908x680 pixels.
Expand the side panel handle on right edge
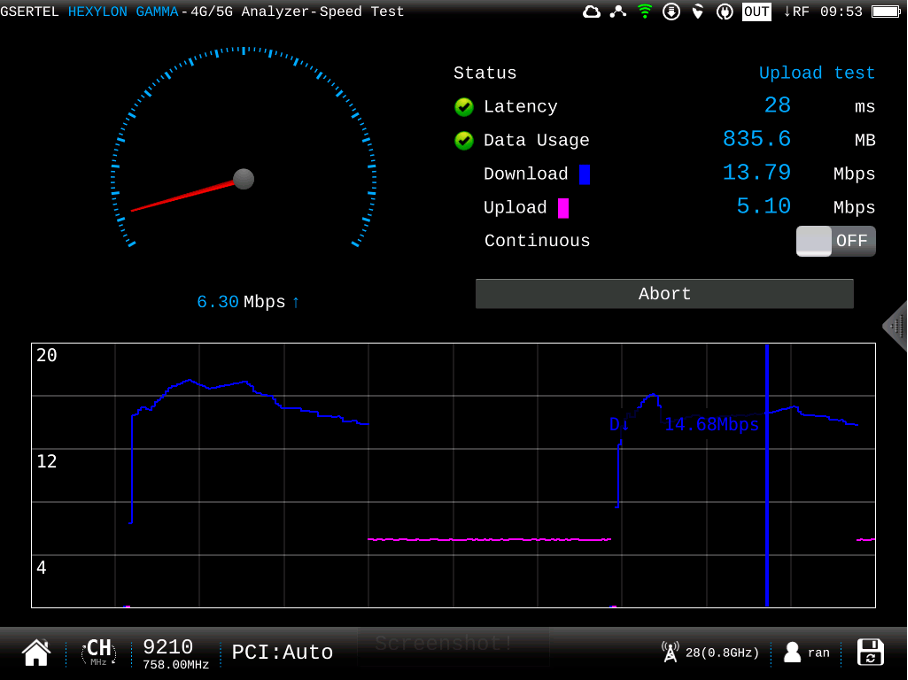[x=895, y=325]
